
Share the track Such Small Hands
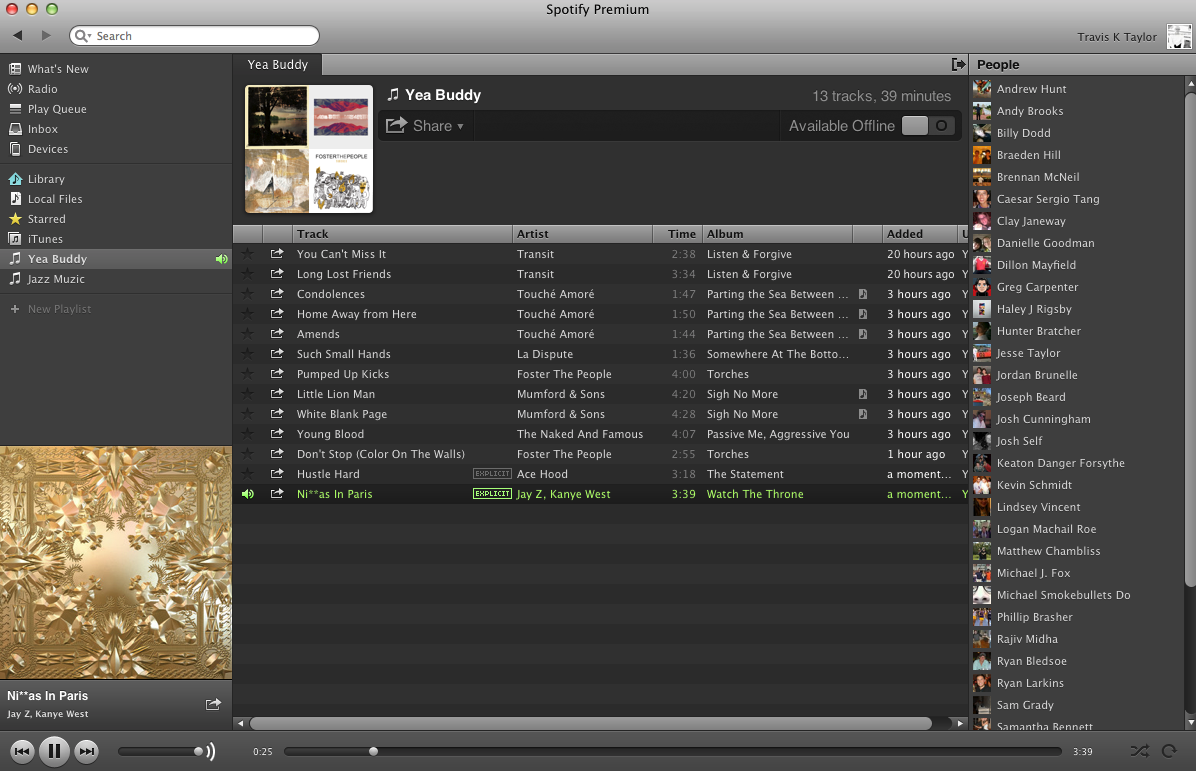pyautogui.click(x=277, y=354)
